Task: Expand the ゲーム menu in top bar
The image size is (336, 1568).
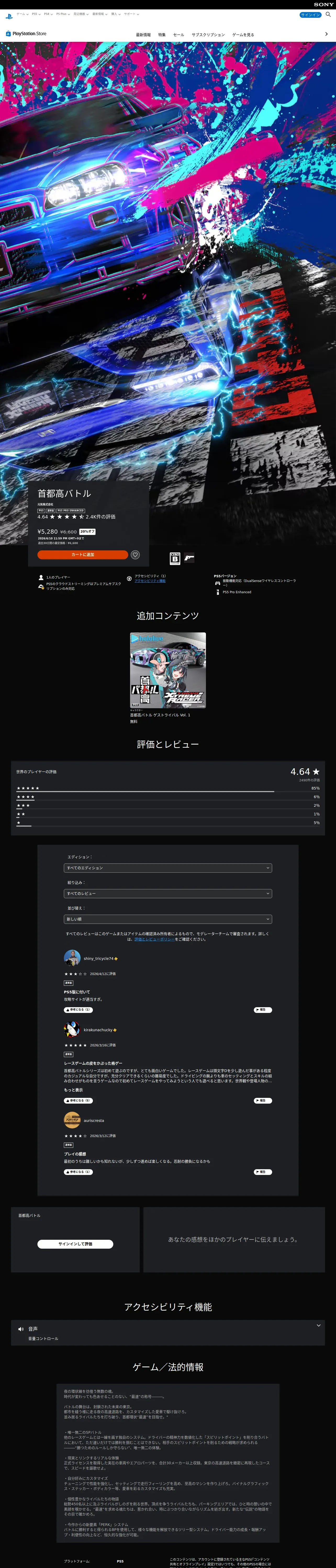Action: (22, 14)
